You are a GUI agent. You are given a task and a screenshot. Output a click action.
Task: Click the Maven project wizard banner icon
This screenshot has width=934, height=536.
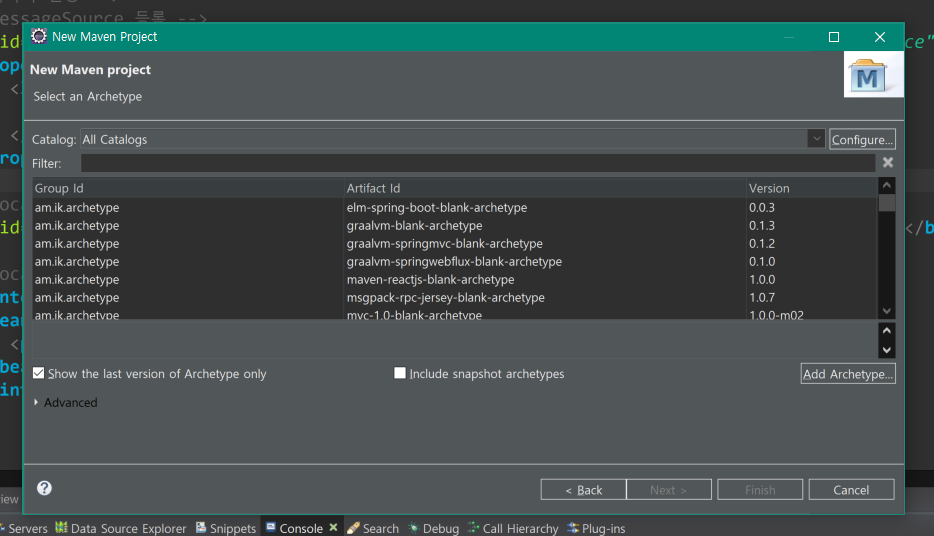pyautogui.click(x=873, y=74)
